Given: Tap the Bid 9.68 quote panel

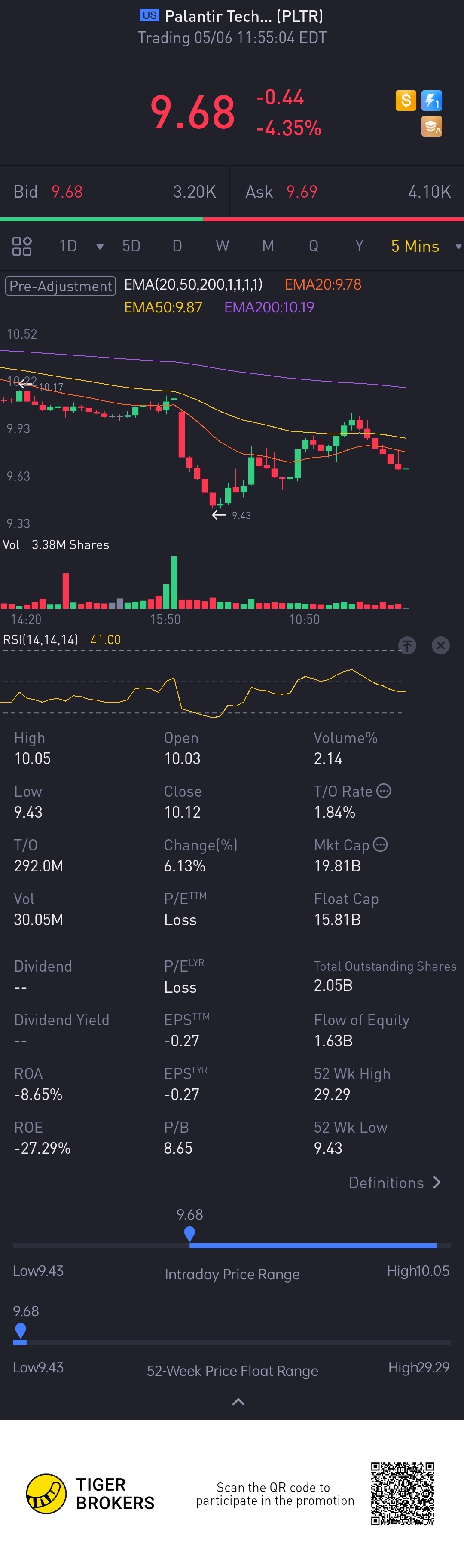Looking at the screenshot, I should click(x=114, y=192).
